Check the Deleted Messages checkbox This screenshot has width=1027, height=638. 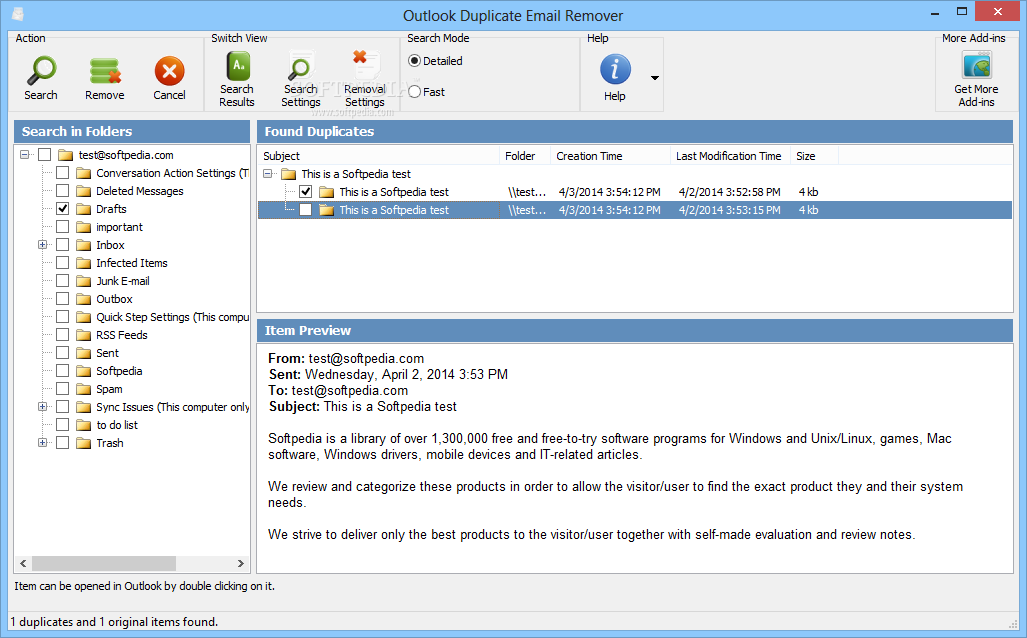coord(62,191)
